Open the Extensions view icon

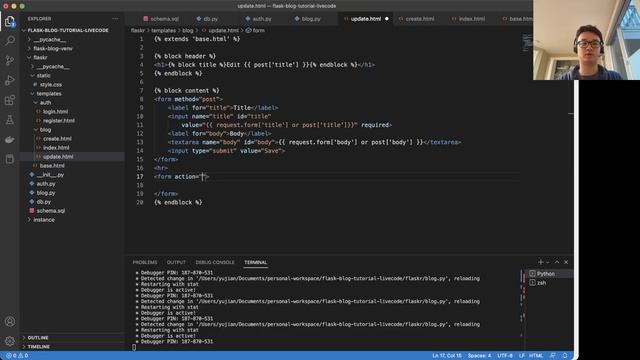click(x=10, y=100)
